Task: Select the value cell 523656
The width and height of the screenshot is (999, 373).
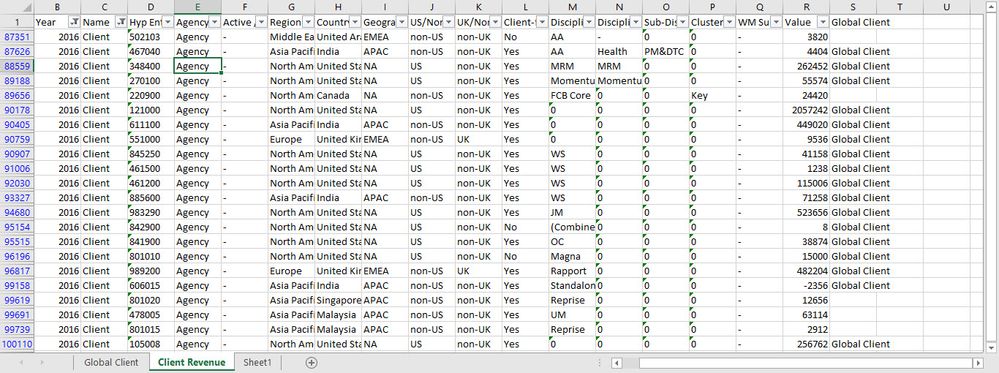Action: point(807,212)
